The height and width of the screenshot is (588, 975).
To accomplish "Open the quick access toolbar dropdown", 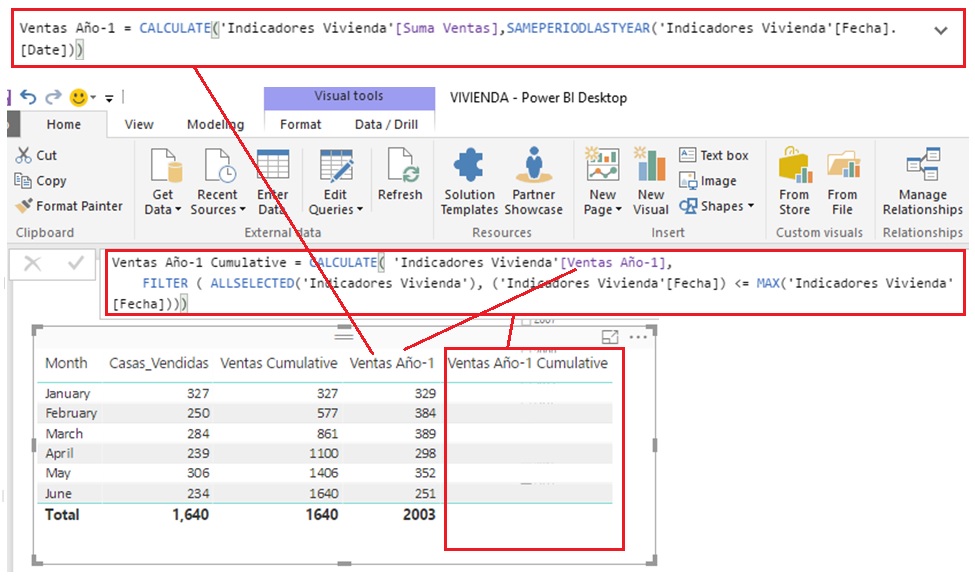I will pos(109,98).
